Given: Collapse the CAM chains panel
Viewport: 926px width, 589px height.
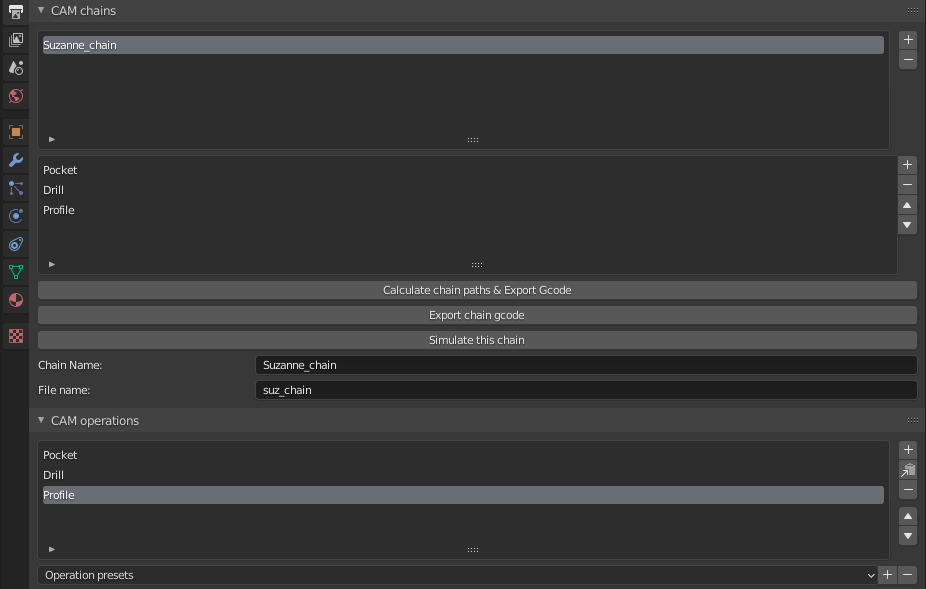Looking at the screenshot, I should 41,11.
